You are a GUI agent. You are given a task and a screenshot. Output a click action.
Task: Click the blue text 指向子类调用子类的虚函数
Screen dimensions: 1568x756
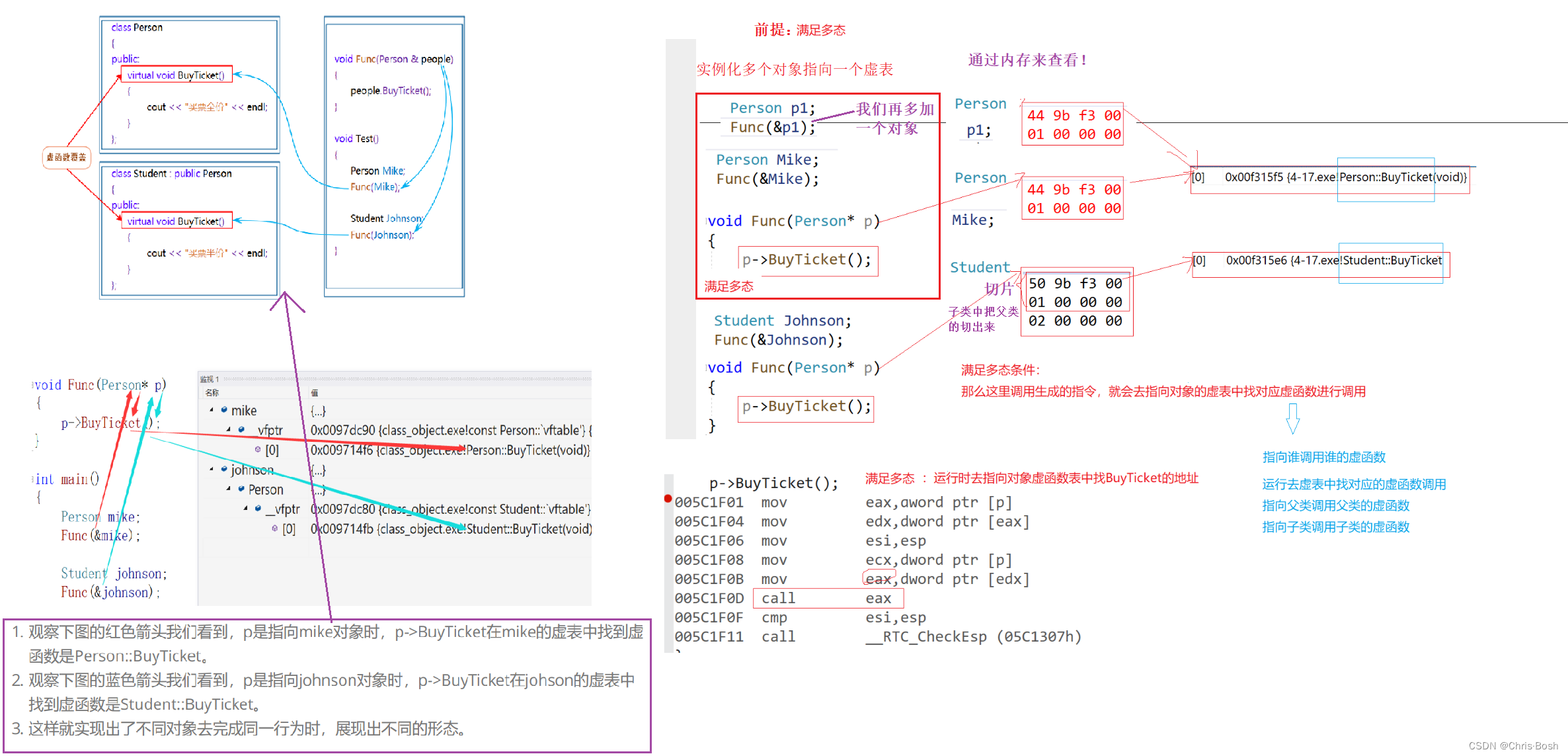click(x=1336, y=526)
